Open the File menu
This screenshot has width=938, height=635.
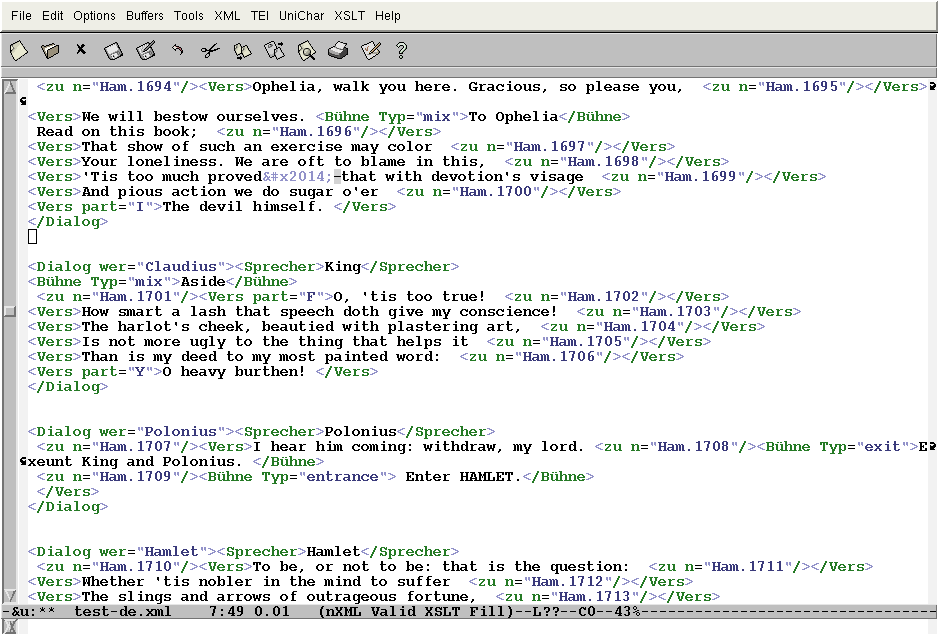pyautogui.click(x=21, y=15)
